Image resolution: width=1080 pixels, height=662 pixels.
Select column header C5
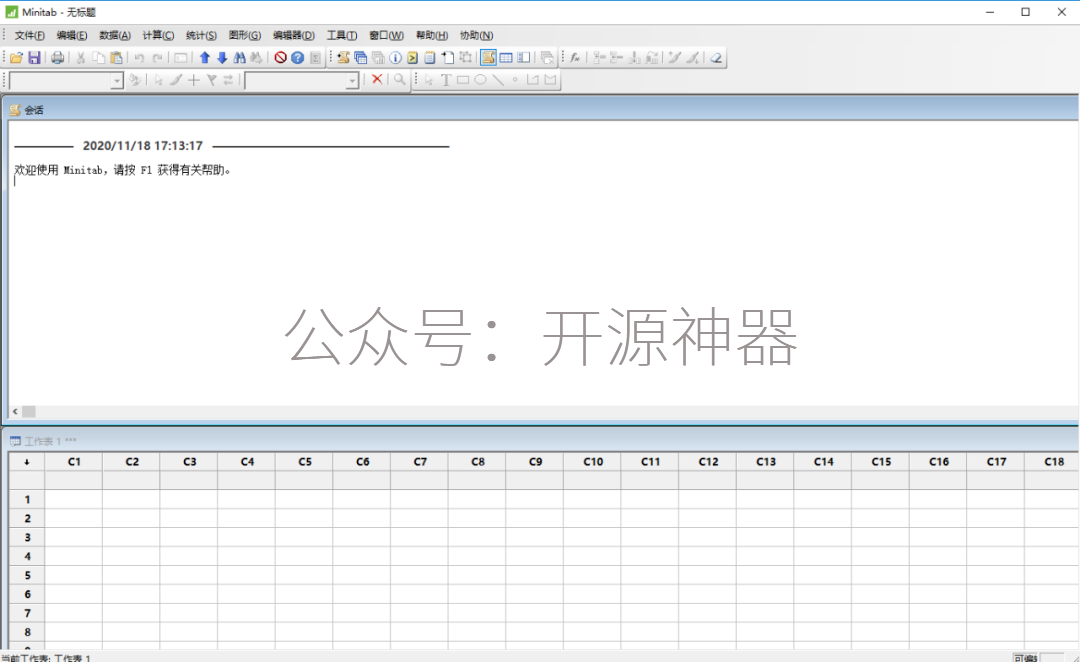(304, 462)
